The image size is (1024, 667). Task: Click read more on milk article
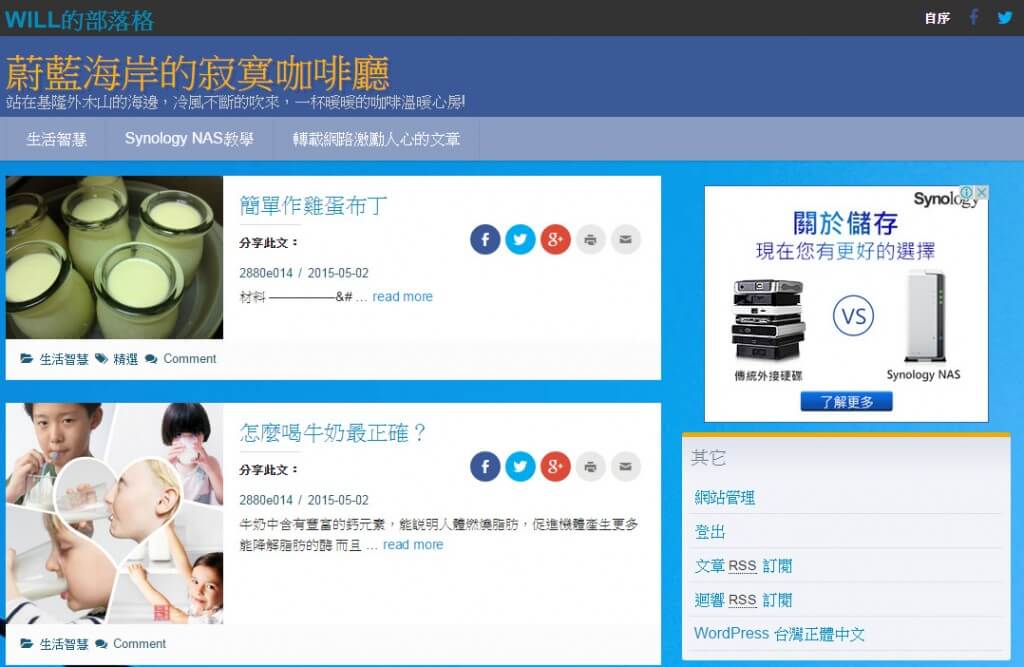click(412, 545)
